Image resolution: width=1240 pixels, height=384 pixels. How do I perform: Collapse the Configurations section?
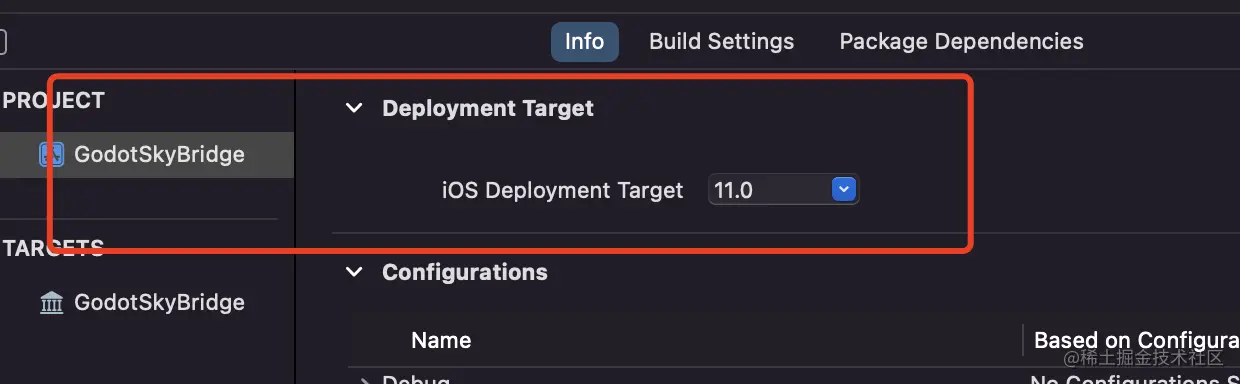click(x=354, y=272)
